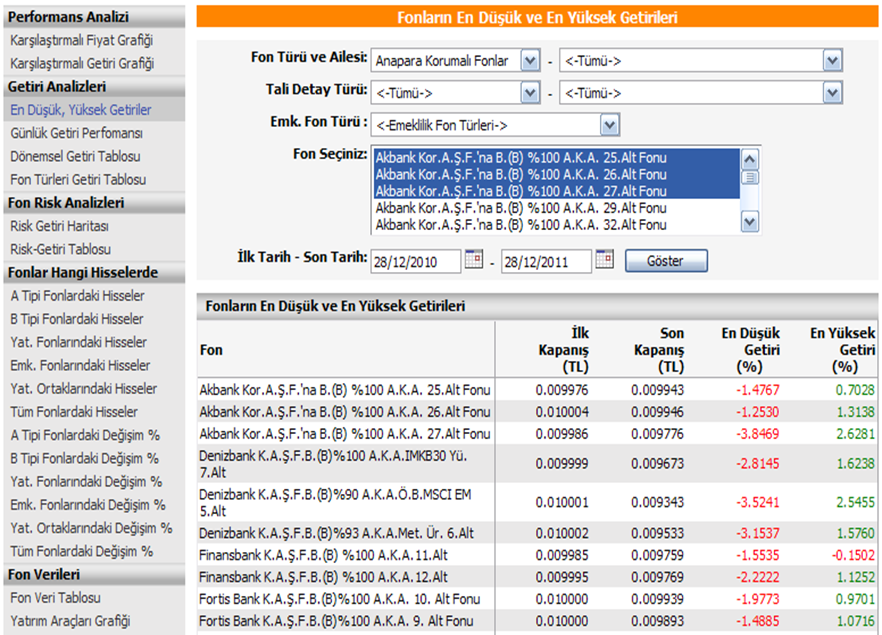The width and height of the screenshot is (882, 635).
Task: Open Fon Türleri Getiri Tablosu menu item
Action: pyautogui.click(x=78, y=180)
